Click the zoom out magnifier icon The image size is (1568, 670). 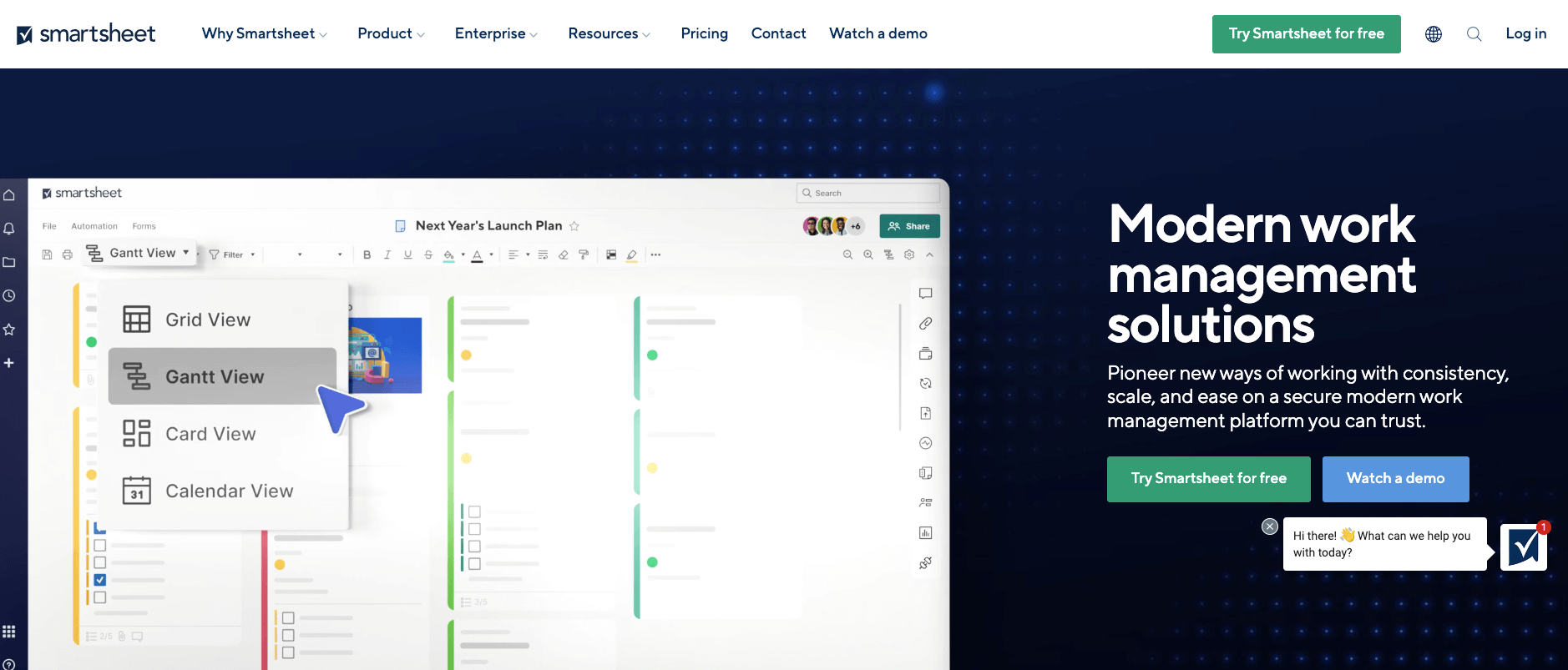pyautogui.click(x=847, y=254)
